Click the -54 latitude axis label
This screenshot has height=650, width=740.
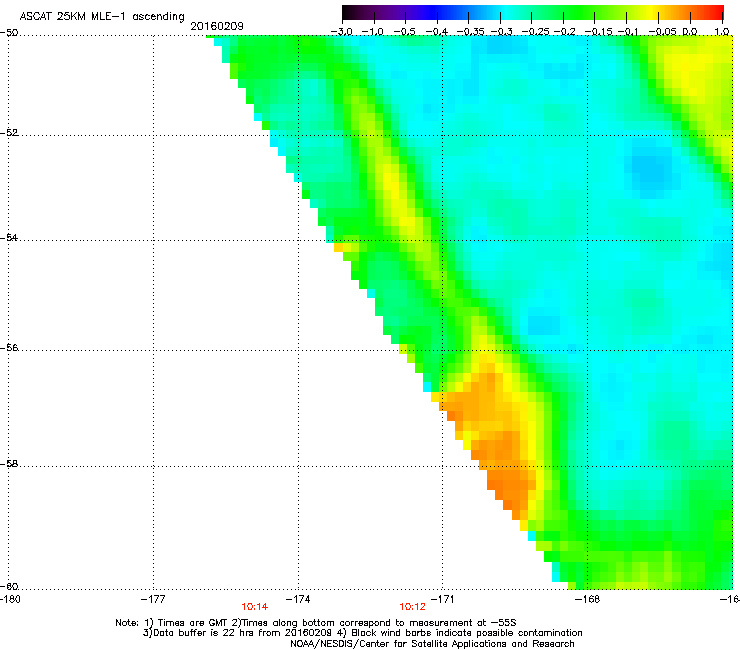(x=9, y=237)
